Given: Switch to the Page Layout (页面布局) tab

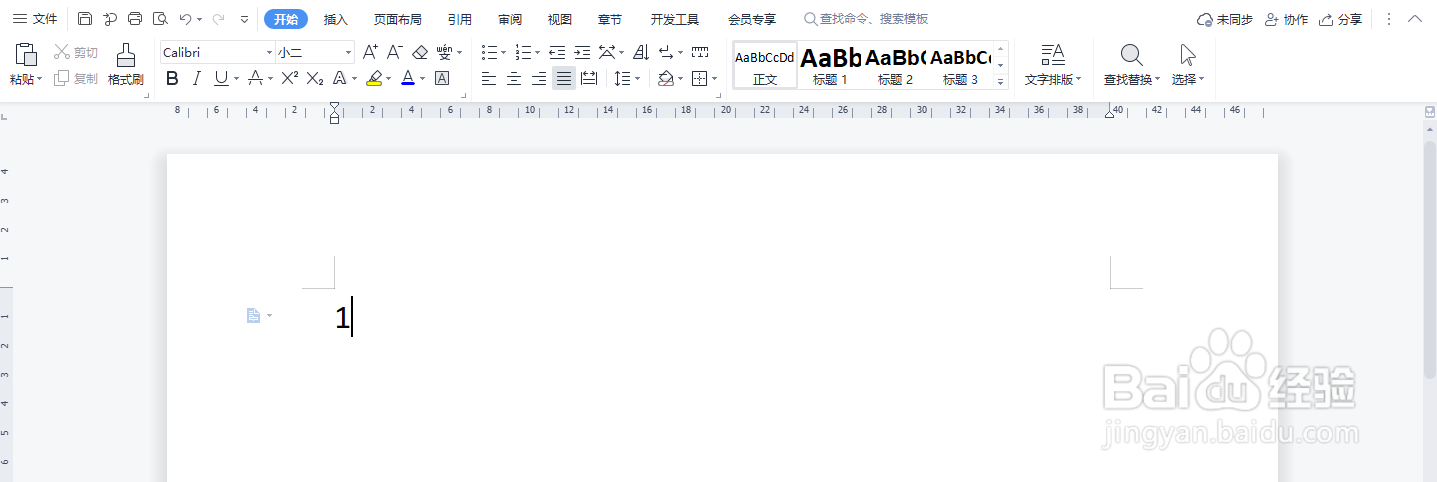Looking at the screenshot, I should point(397,19).
